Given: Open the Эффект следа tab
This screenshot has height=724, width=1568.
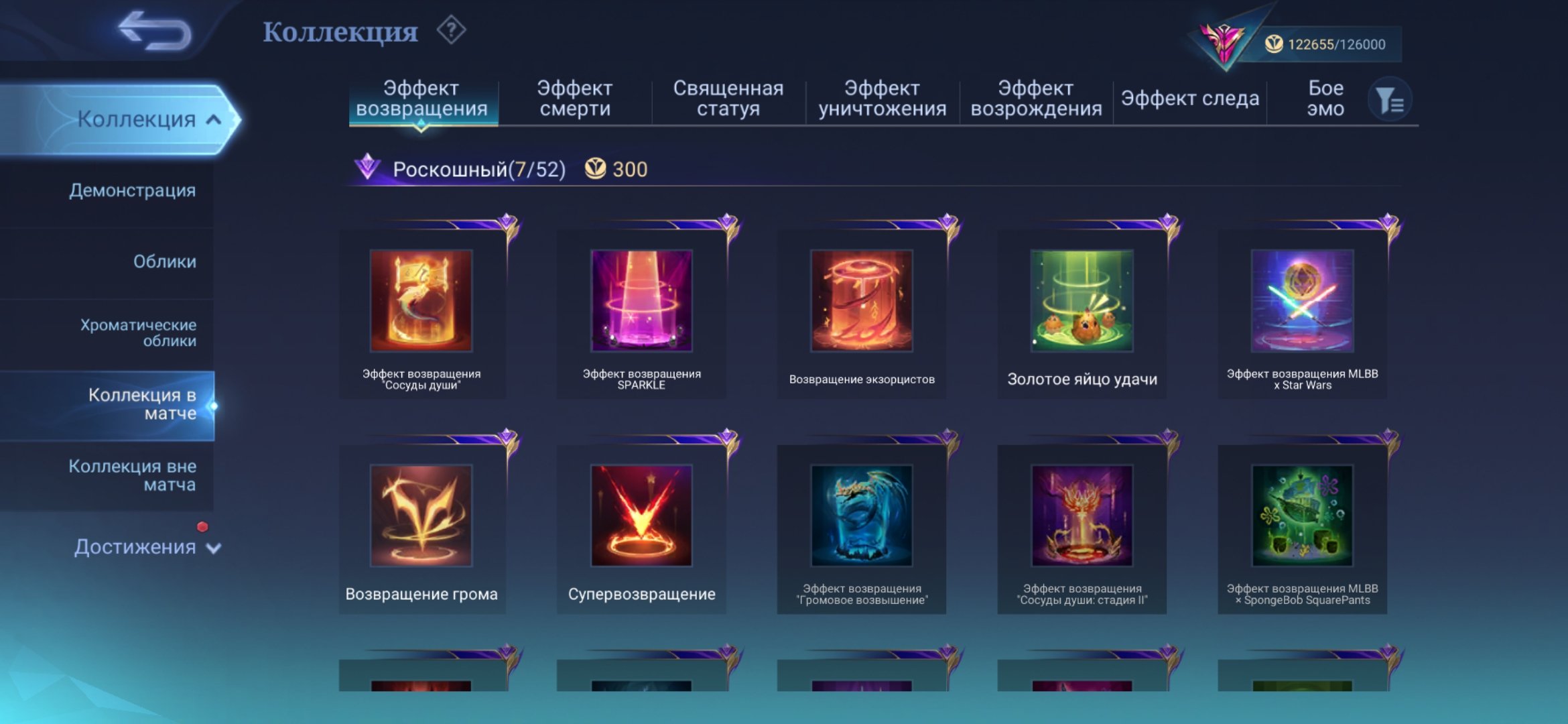Looking at the screenshot, I should [1190, 99].
